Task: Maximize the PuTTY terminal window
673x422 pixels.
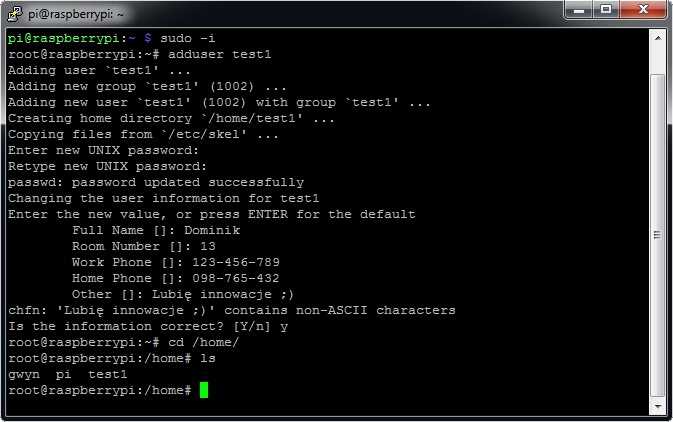Action: 605,10
